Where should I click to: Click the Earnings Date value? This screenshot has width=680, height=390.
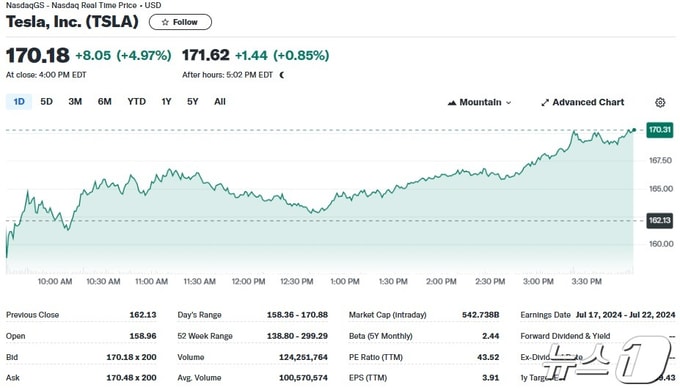point(625,315)
